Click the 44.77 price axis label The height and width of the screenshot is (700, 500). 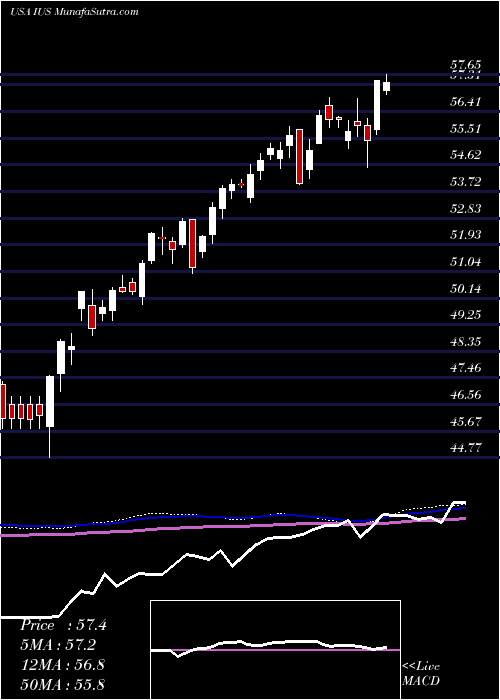[466, 448]
